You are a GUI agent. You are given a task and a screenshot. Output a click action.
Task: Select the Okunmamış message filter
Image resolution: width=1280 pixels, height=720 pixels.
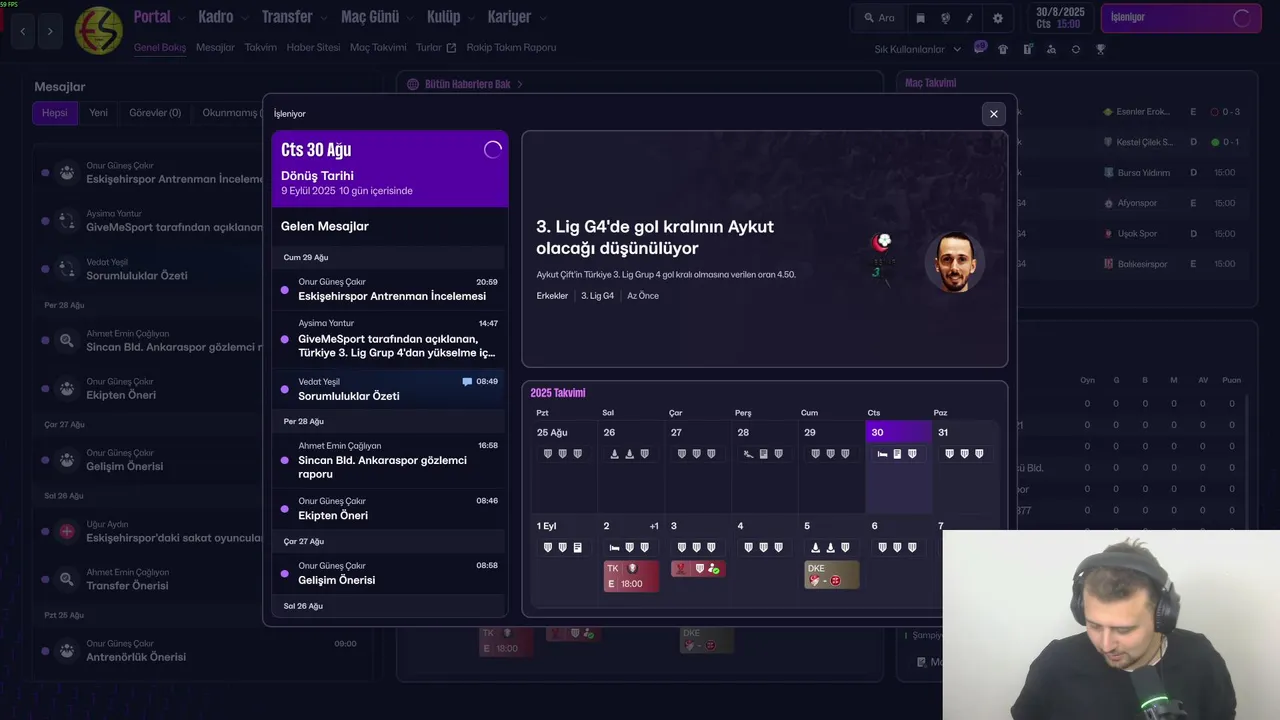pyautogui.click(x=231, y=113)
